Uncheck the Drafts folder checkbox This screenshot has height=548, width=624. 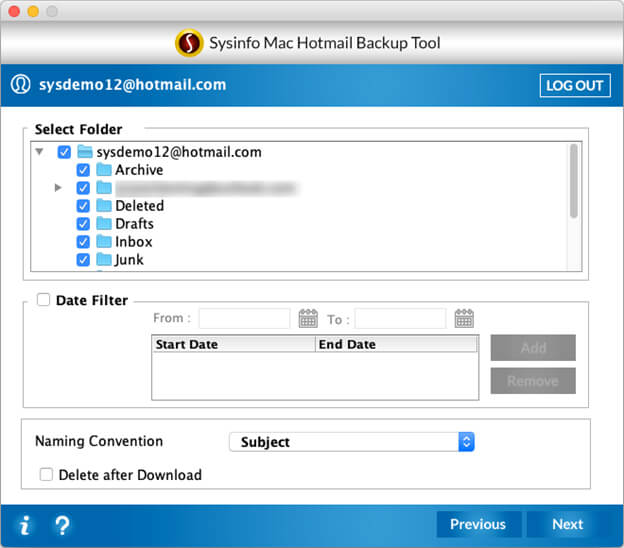click(x=83, y=224)
